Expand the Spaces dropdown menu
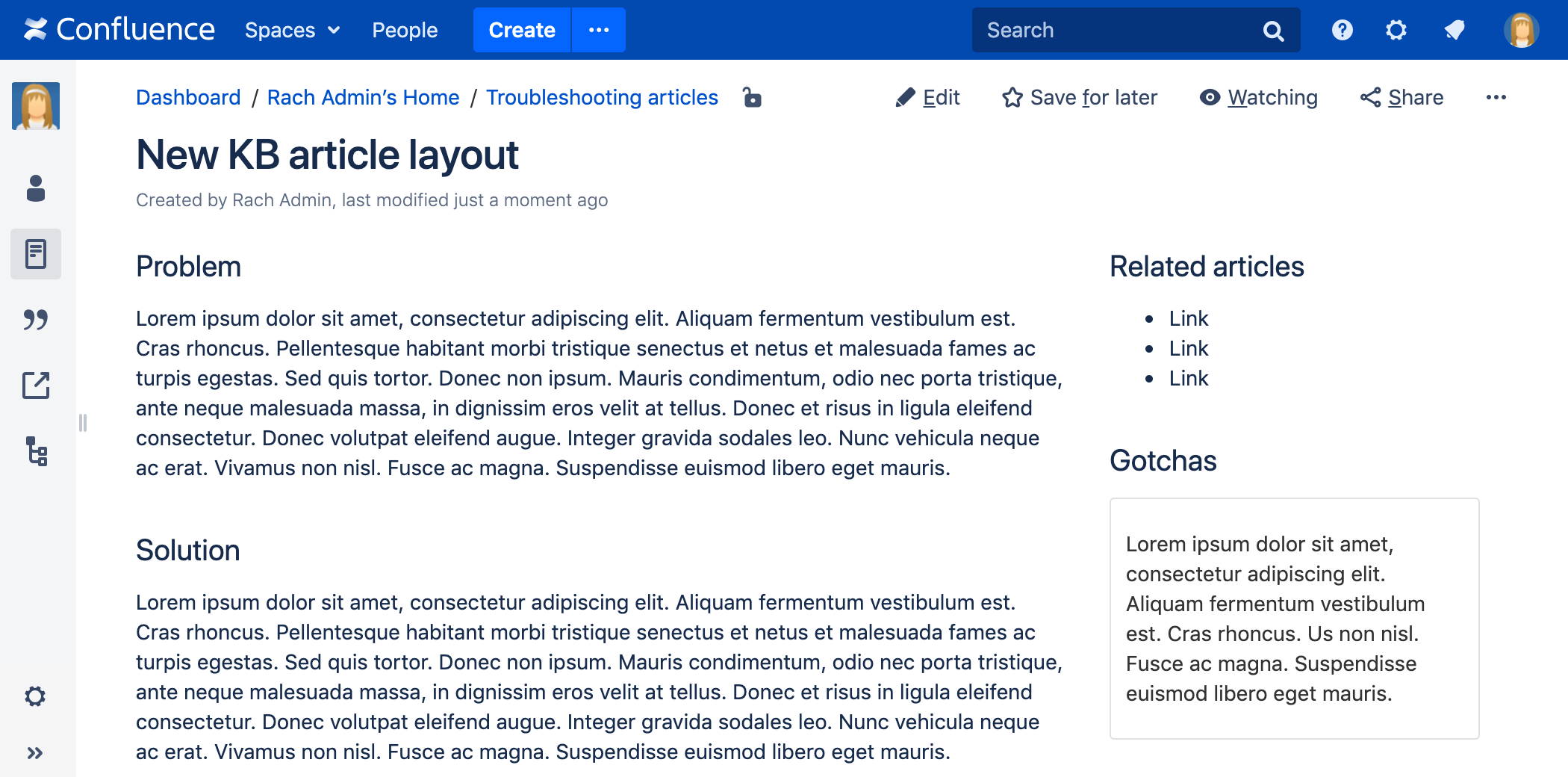1568x777 pixels. pos(292,30)
